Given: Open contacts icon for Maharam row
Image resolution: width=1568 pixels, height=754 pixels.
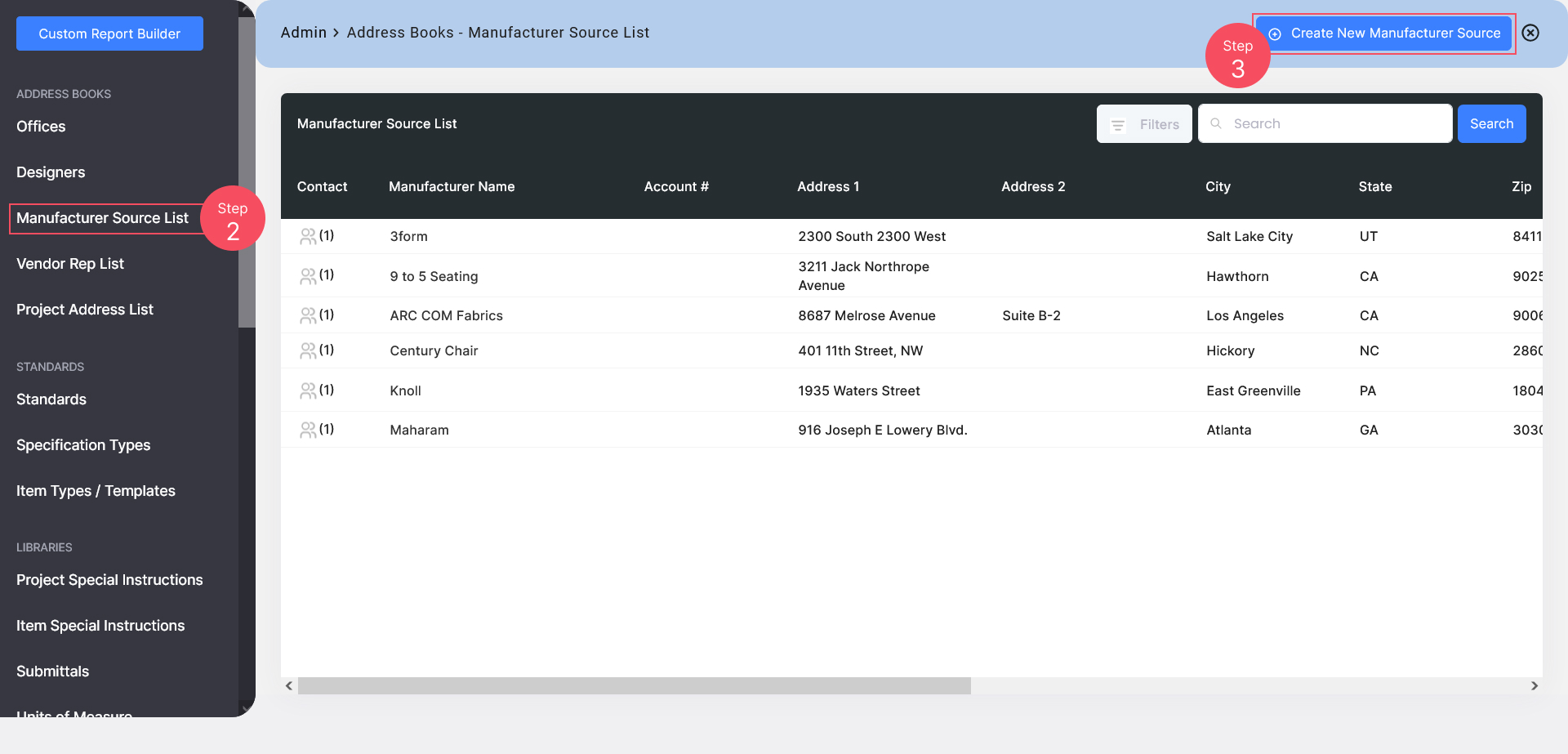Looking at the screenshot, I should [308, 430].
